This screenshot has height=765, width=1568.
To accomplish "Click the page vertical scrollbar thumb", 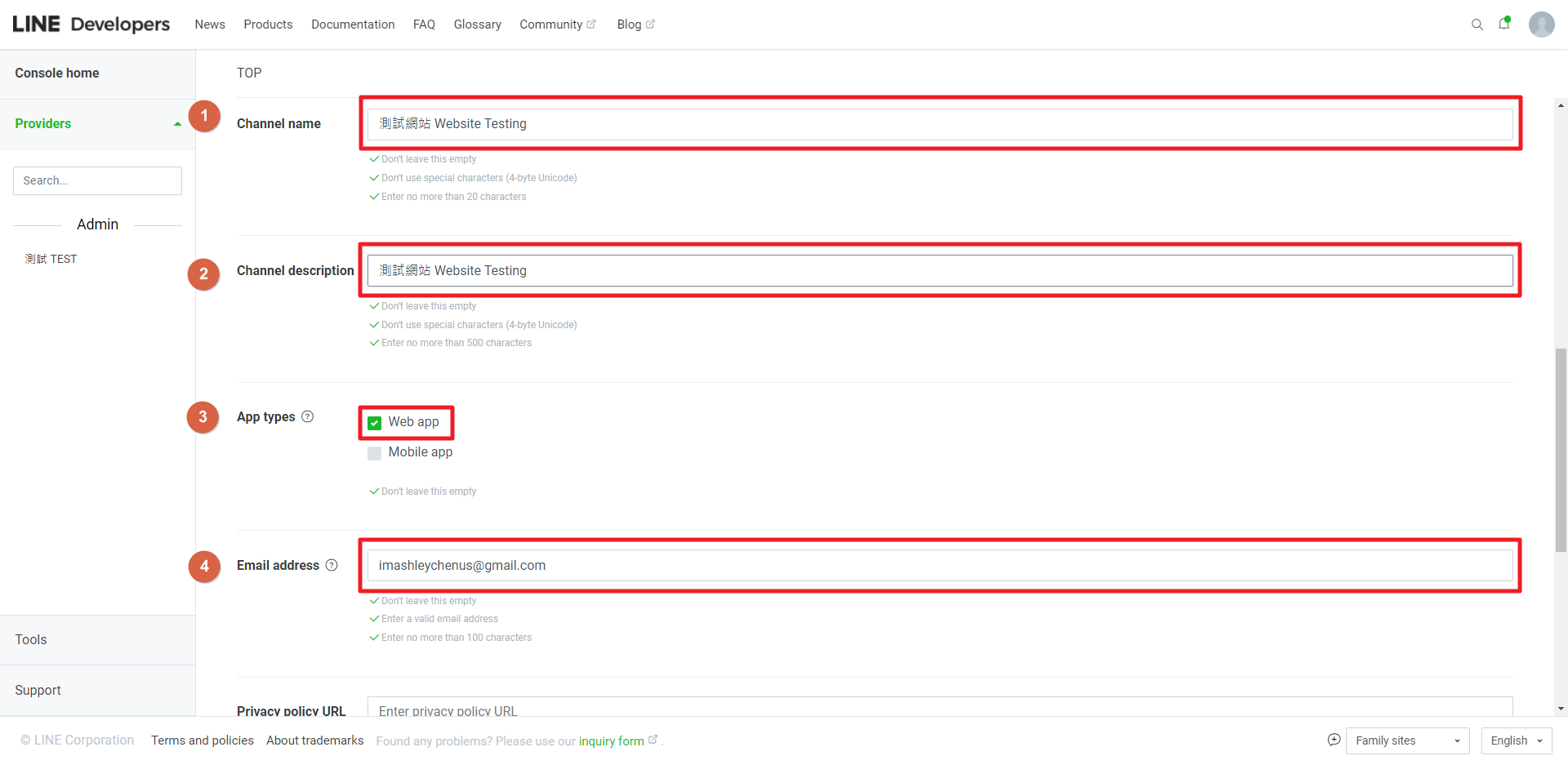I will tap(1561, 449).
